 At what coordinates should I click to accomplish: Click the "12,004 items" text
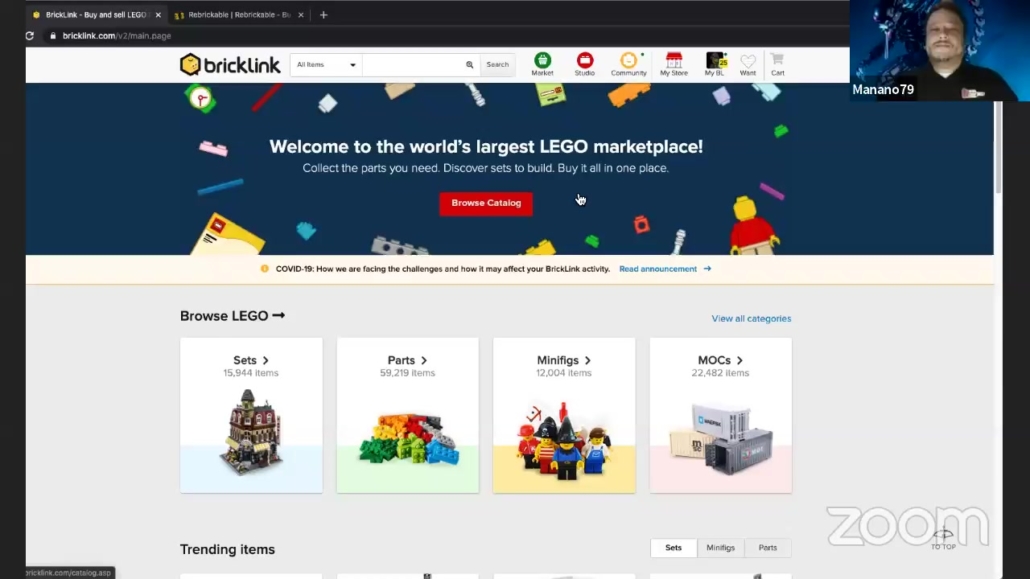[564, 373]
